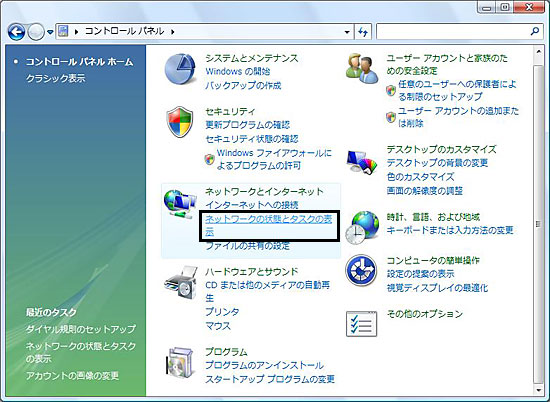Open the ネットワークとインターネット globe icon
This screenshot has height=402, width=550.
(x=180, y=203)
